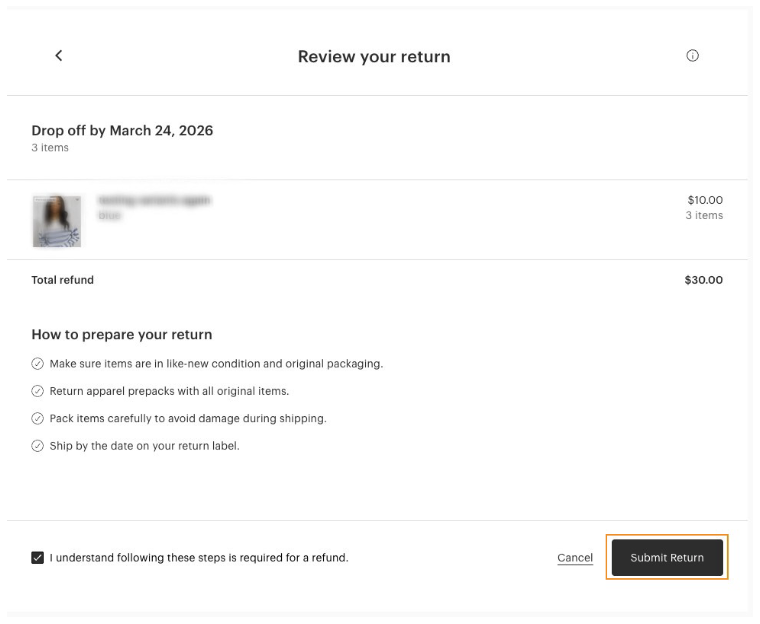Go back using the left arrow
The image size is (760, 624).
(58, 56)
